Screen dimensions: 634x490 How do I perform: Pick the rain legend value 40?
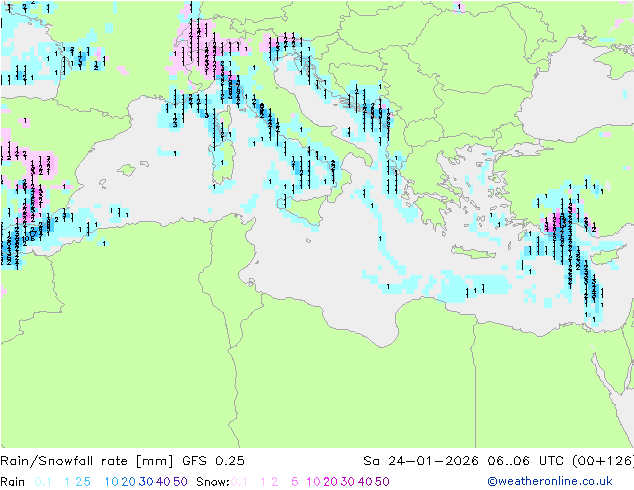163,482
